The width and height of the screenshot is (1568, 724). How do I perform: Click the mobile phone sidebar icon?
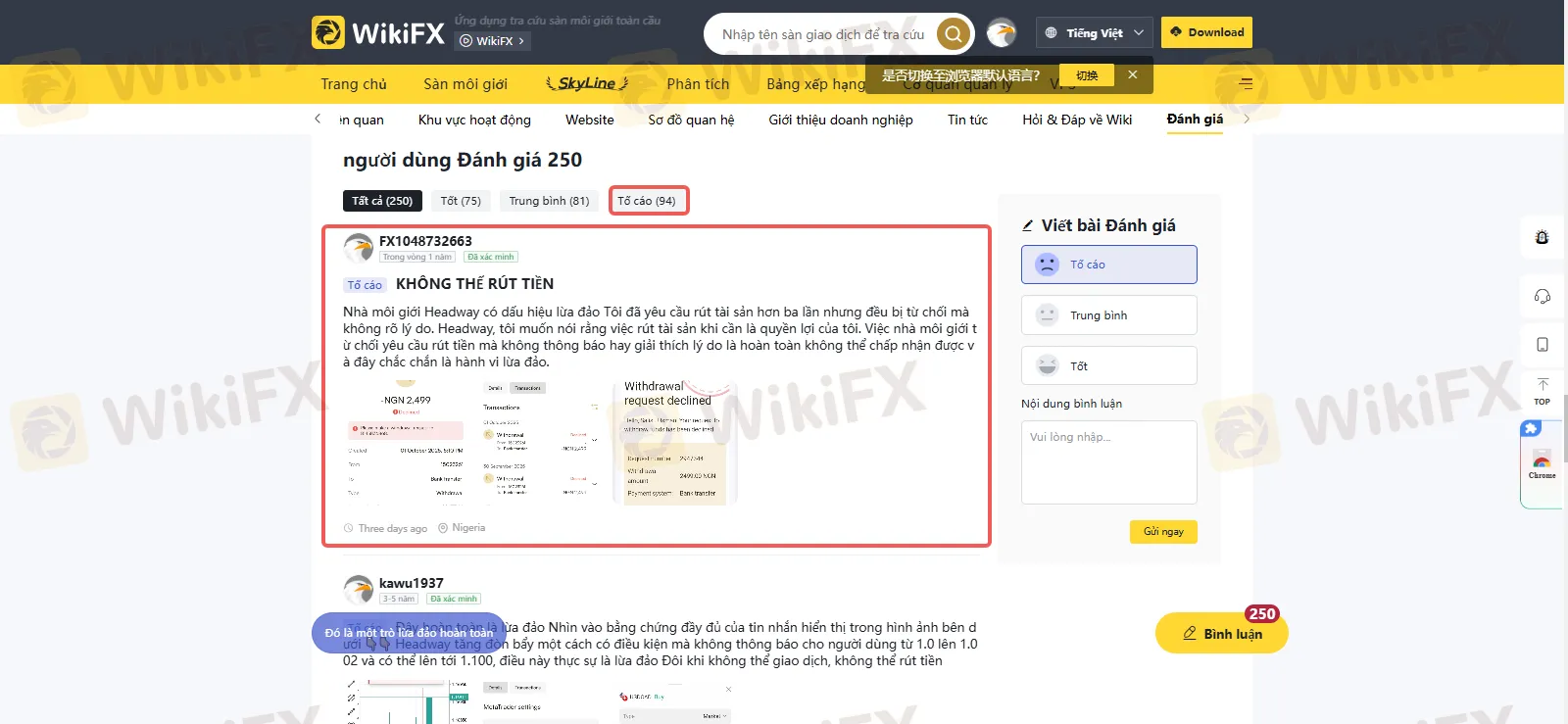coord(1542,345)
